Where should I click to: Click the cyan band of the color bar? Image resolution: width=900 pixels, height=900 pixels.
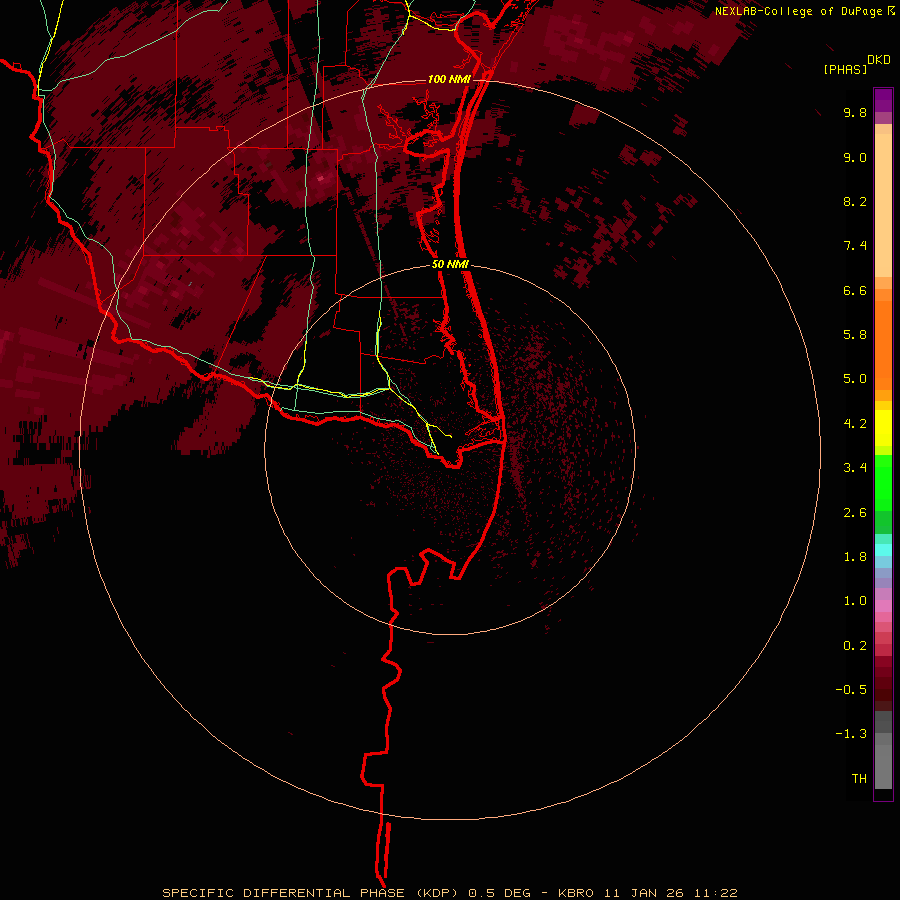(x=883, y=550)
